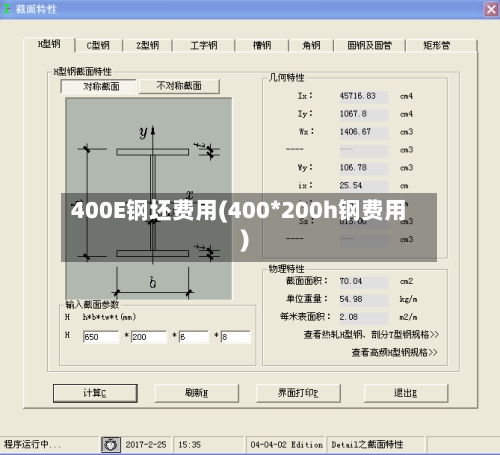Click the Detail之截面特性 status text

pos(367,445)
